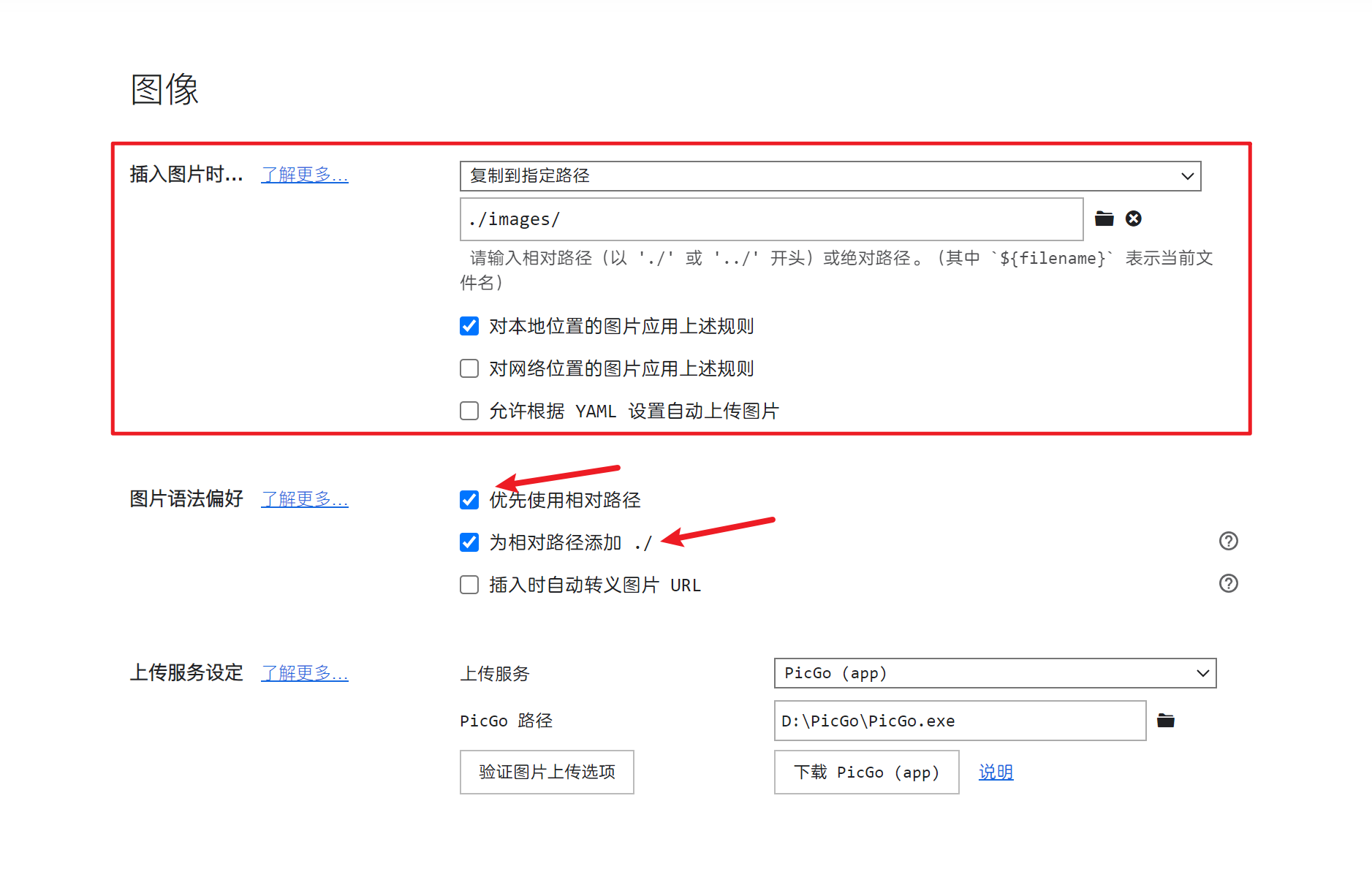Click 验证图片上传选项 button
Viewport: 1372px width, 888px height.
point(547,772)
